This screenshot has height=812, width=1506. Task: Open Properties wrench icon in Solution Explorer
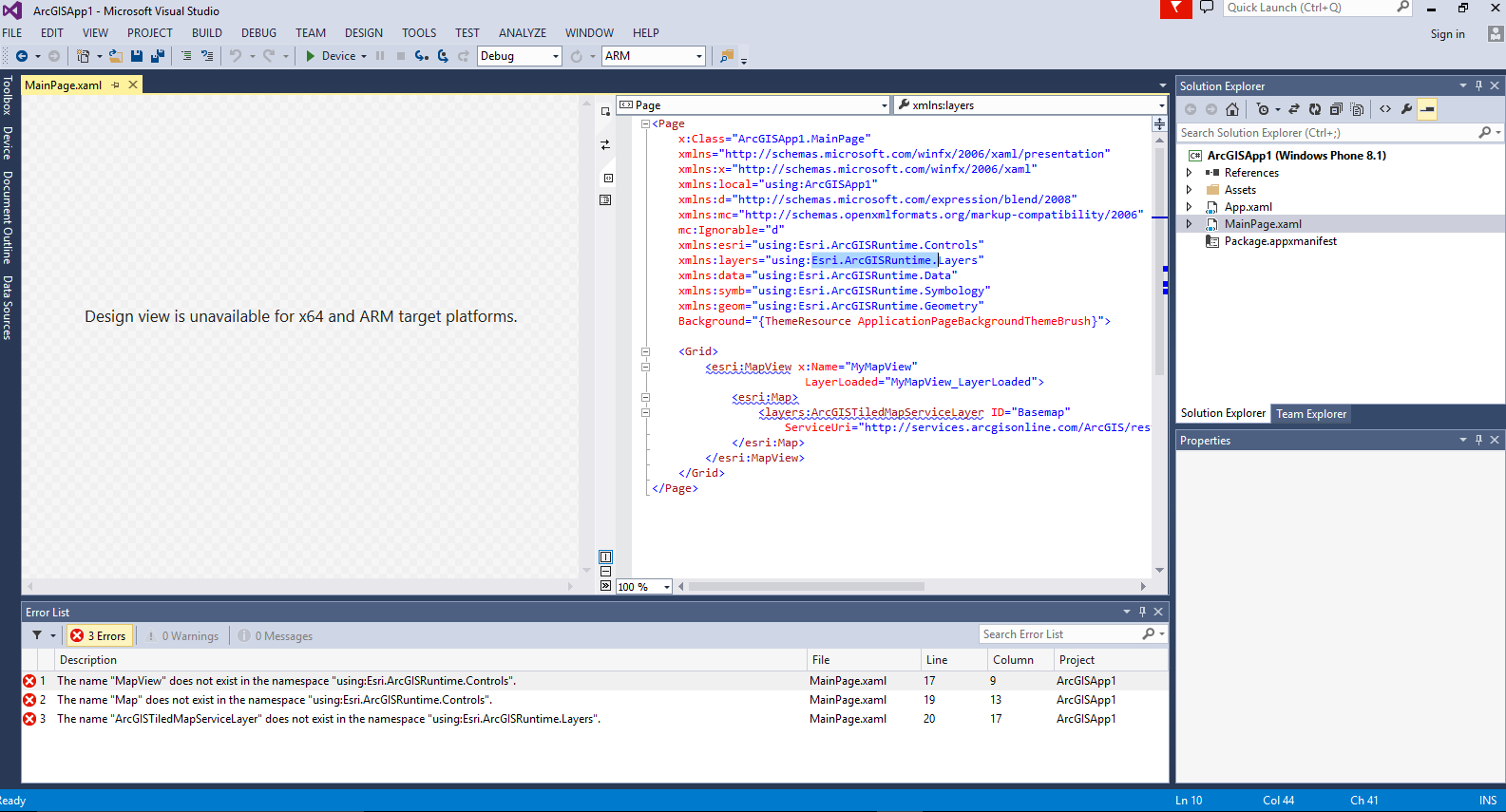[1406, 109]
